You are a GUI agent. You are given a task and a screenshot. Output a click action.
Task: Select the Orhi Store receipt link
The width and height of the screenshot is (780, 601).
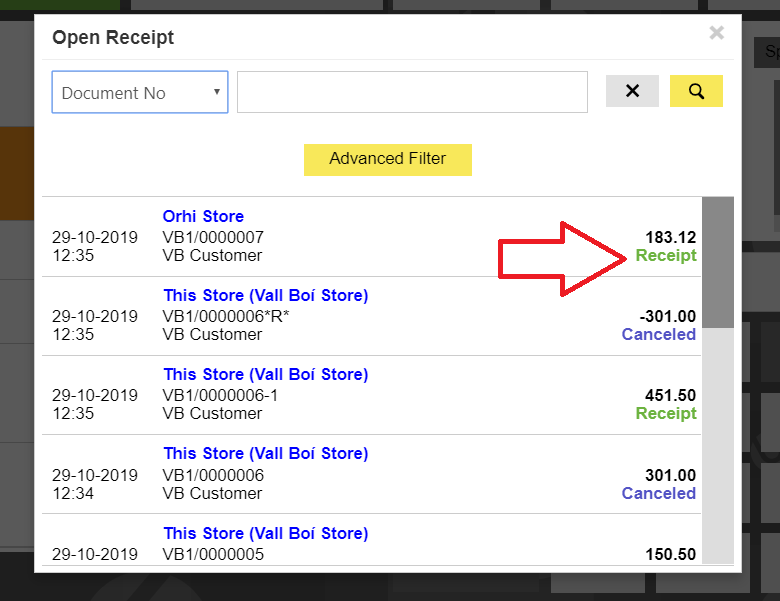[203, 216]
